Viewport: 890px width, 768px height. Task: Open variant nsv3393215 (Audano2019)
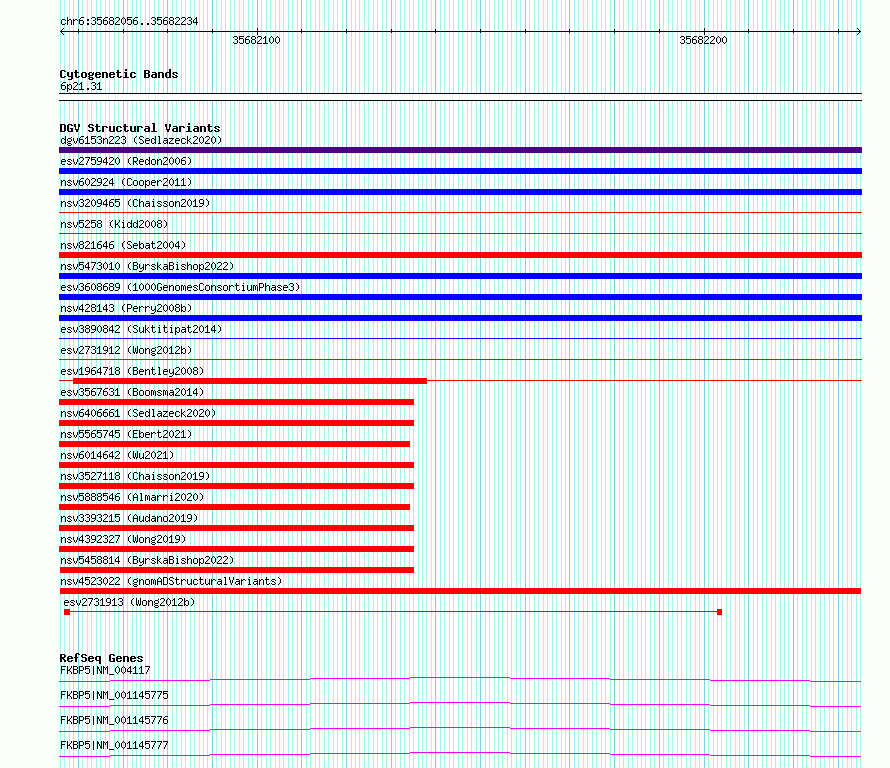coord(129,518)
